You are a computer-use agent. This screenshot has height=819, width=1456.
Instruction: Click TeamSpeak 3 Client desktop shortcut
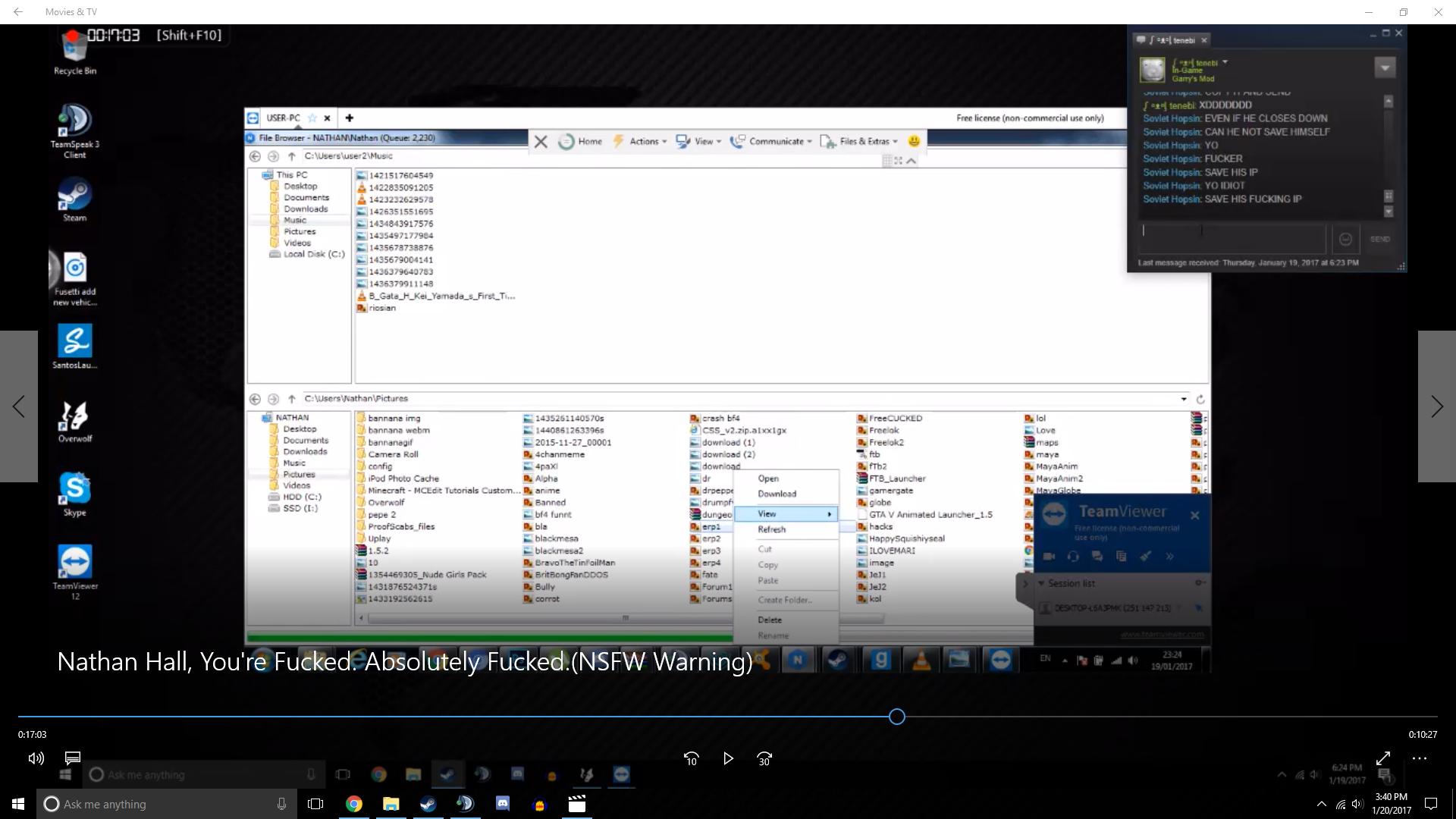click(74, 130)
